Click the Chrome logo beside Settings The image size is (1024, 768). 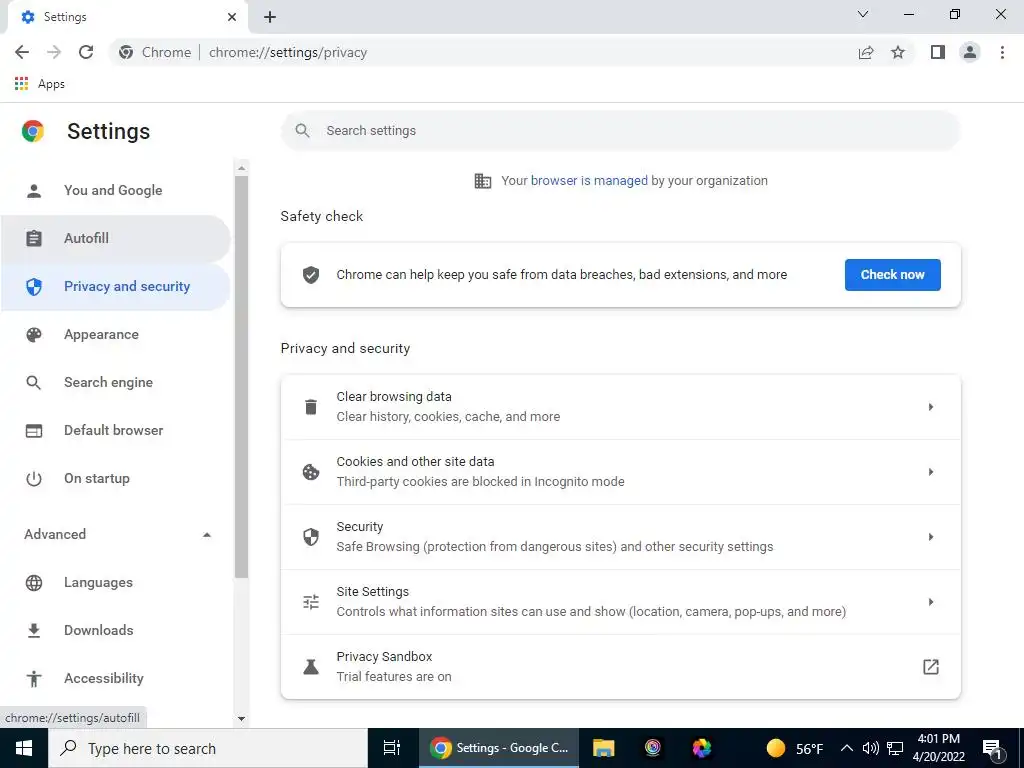[x=33, y=131]
